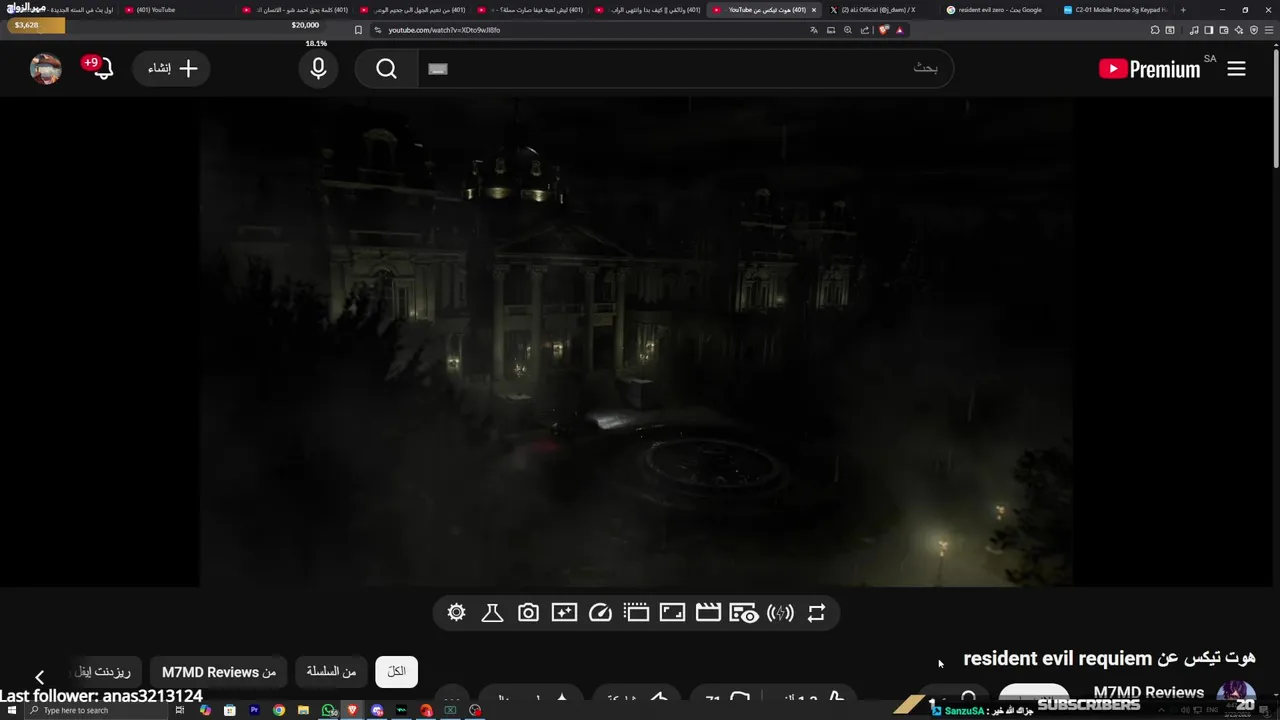Click the bookmark icon in address bar
This screenshot has height=720, width=1280.
point(358,30)
